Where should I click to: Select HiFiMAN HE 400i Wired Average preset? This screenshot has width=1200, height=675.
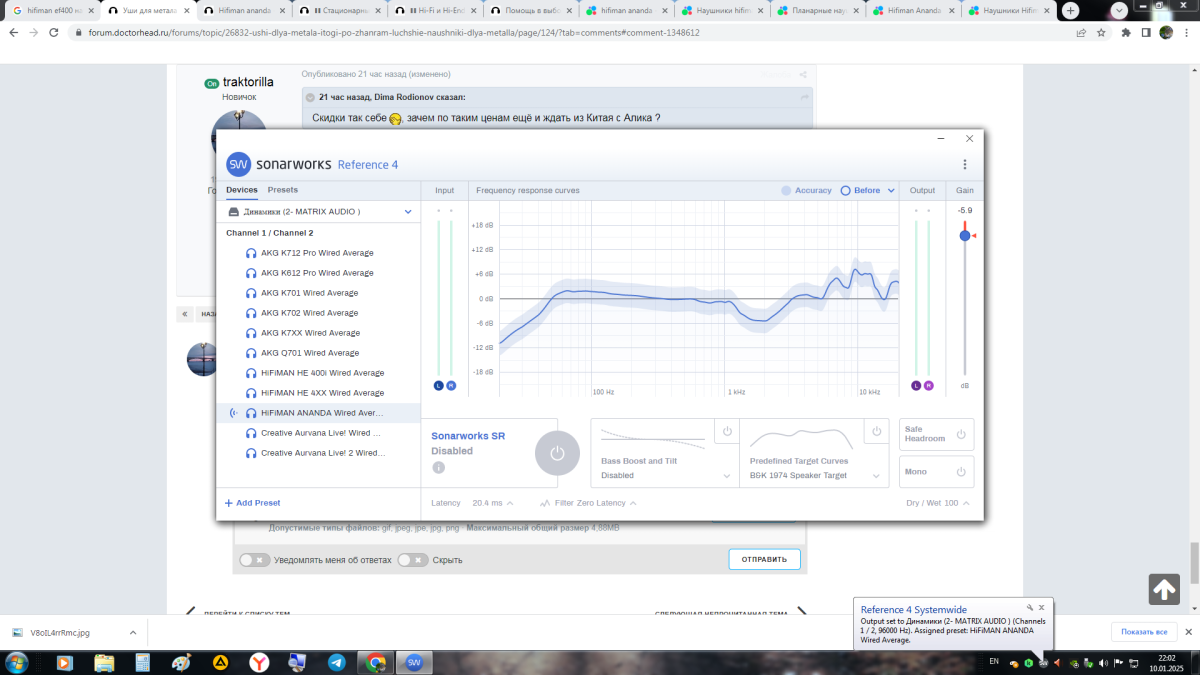pyautogui.click(x=315, y=373)
